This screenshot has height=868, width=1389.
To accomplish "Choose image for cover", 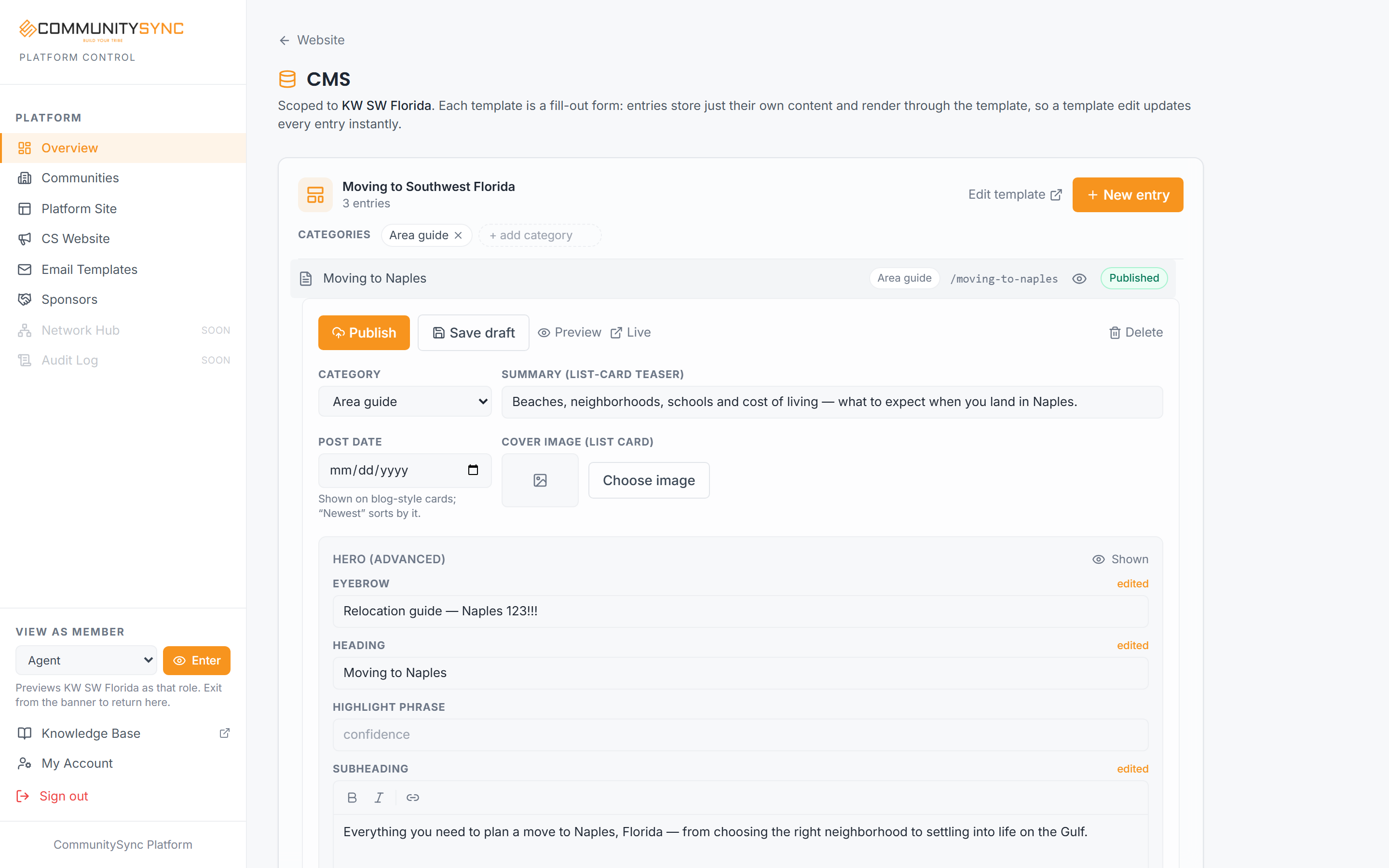I will pyautogui.click(x=649, y=480).
